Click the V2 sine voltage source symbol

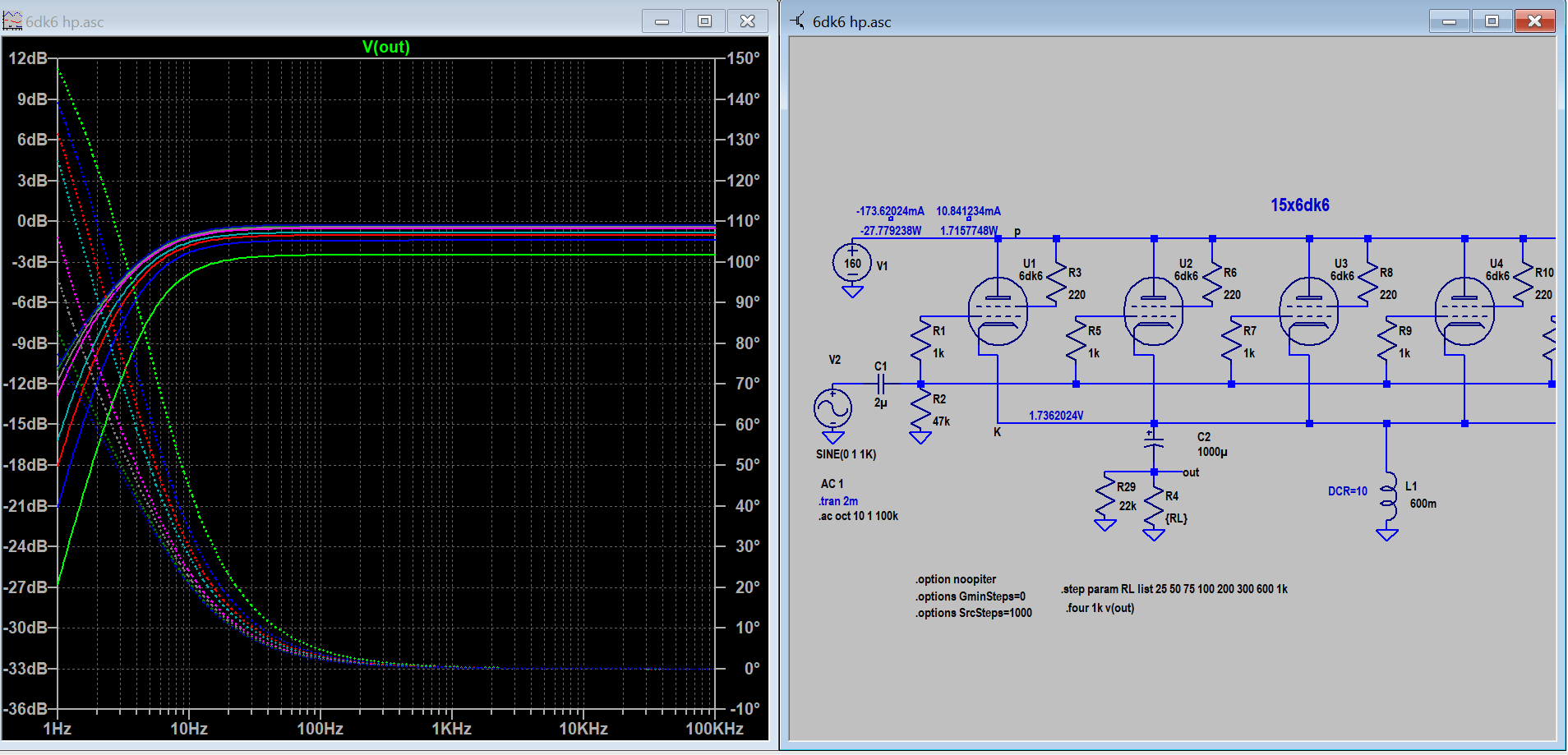point(832,408)
